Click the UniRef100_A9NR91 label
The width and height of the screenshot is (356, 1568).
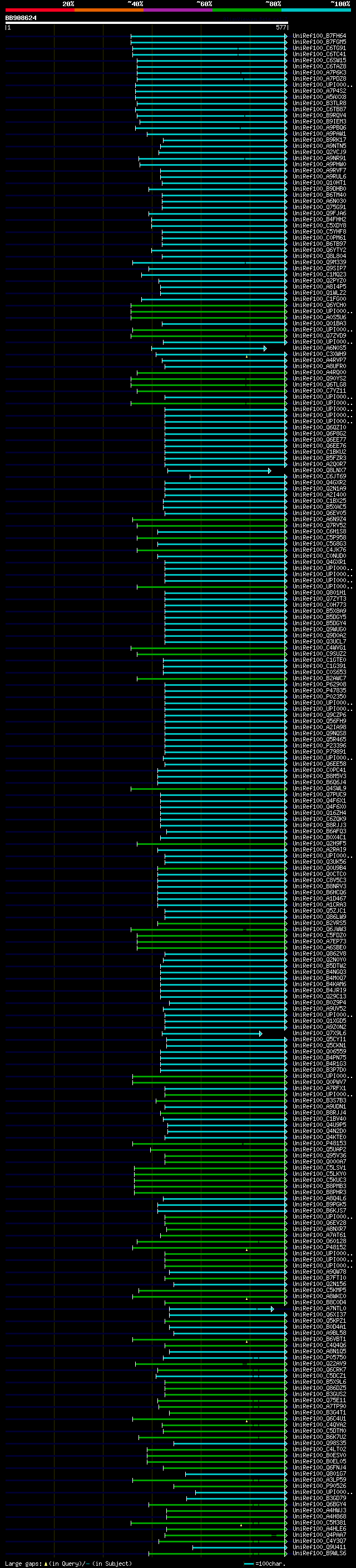click(x=319, y=159)
